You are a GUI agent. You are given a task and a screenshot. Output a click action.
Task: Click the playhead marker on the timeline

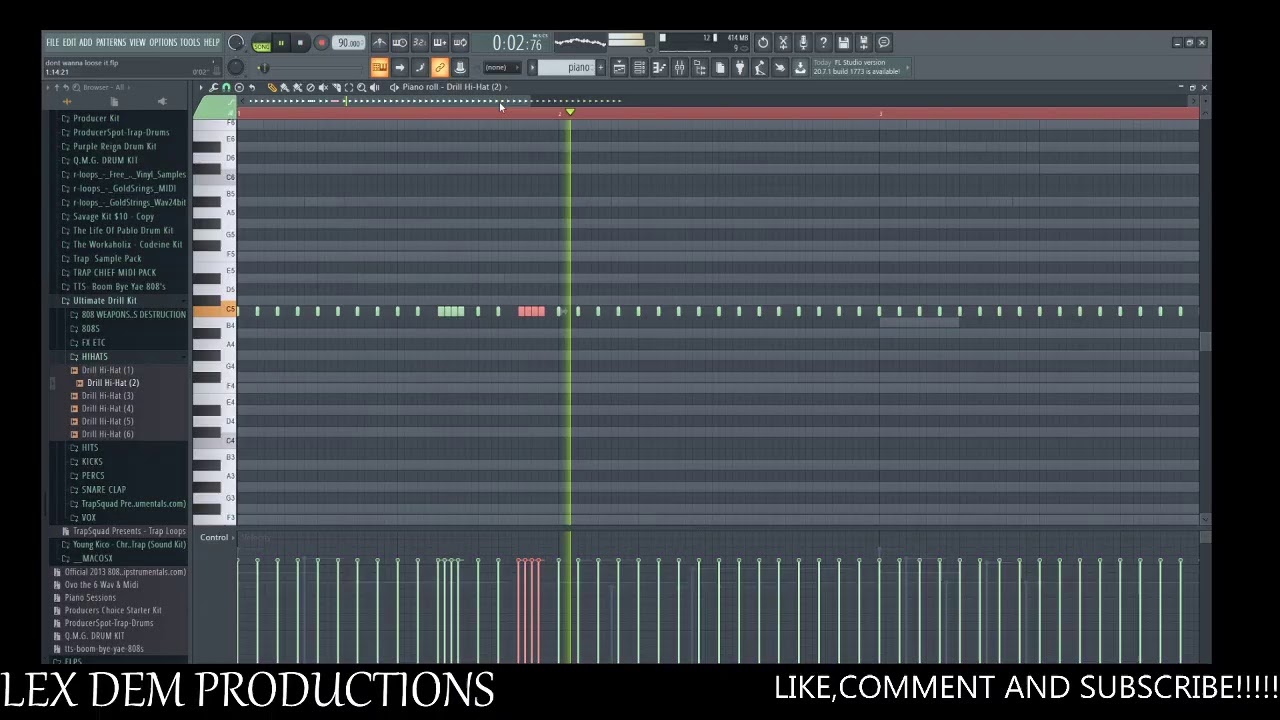point(570,112)
